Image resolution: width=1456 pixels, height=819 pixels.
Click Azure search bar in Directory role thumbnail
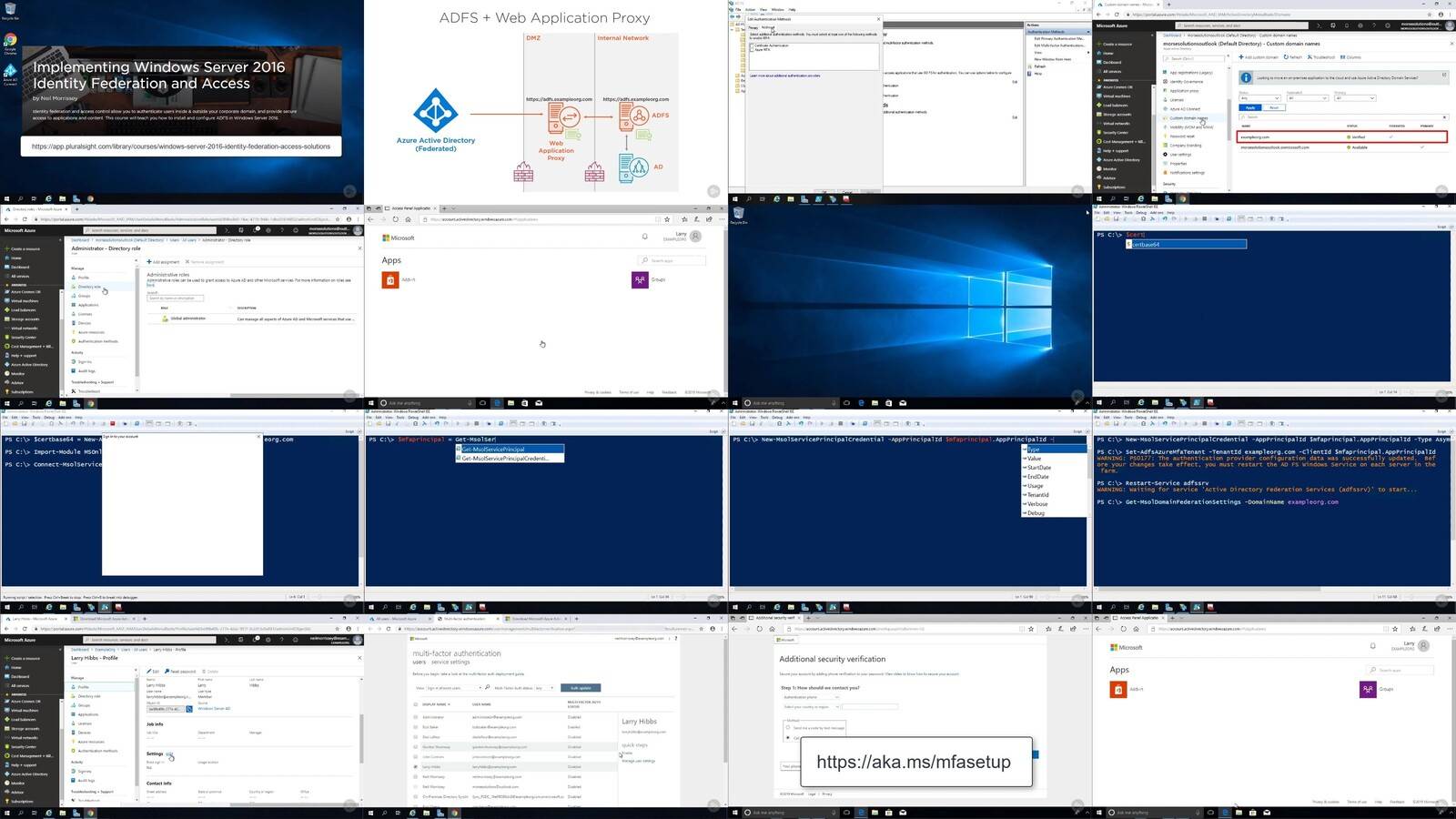pos(150,230)
